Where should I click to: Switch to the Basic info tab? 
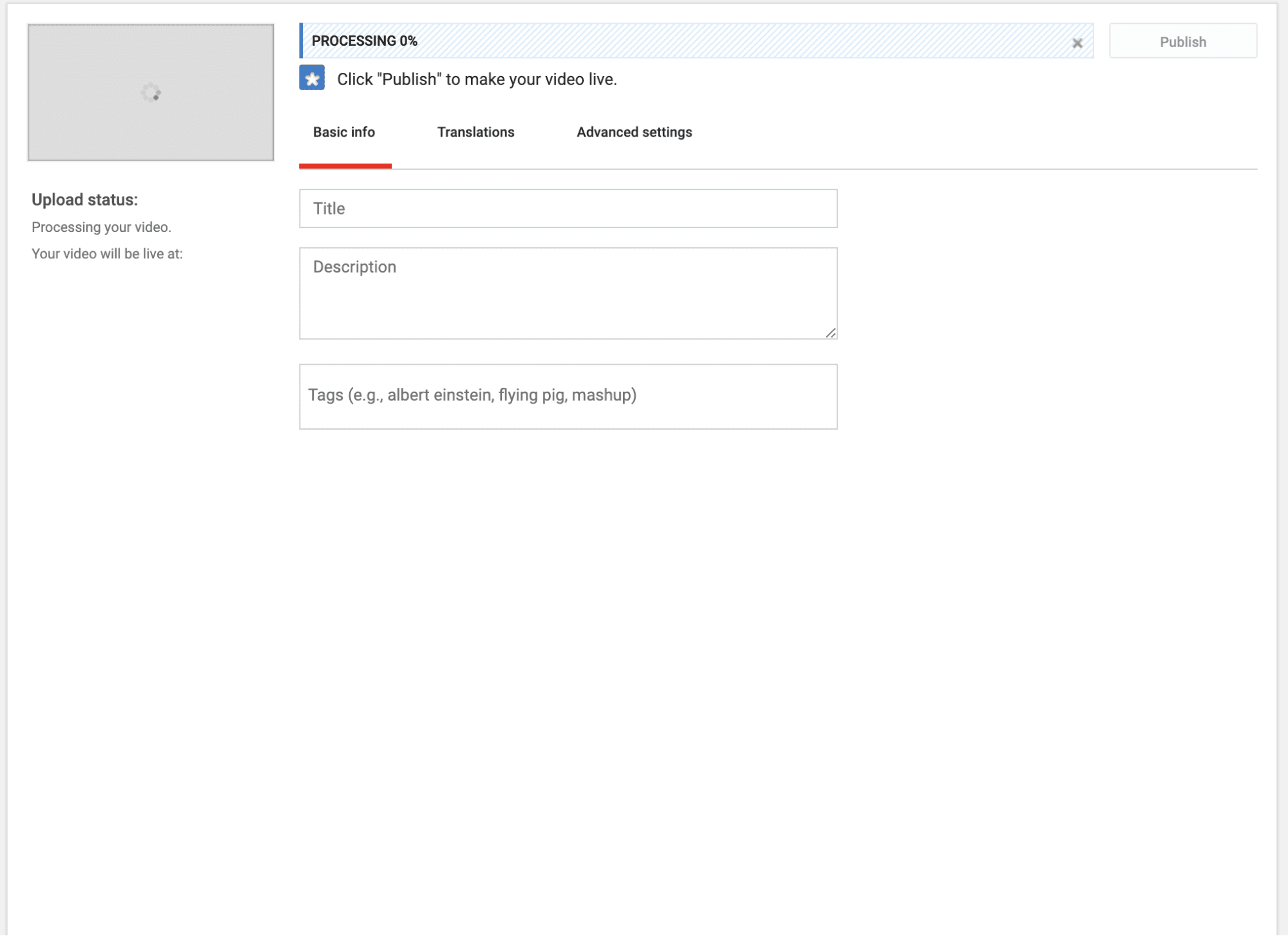[x=344, y=132]
